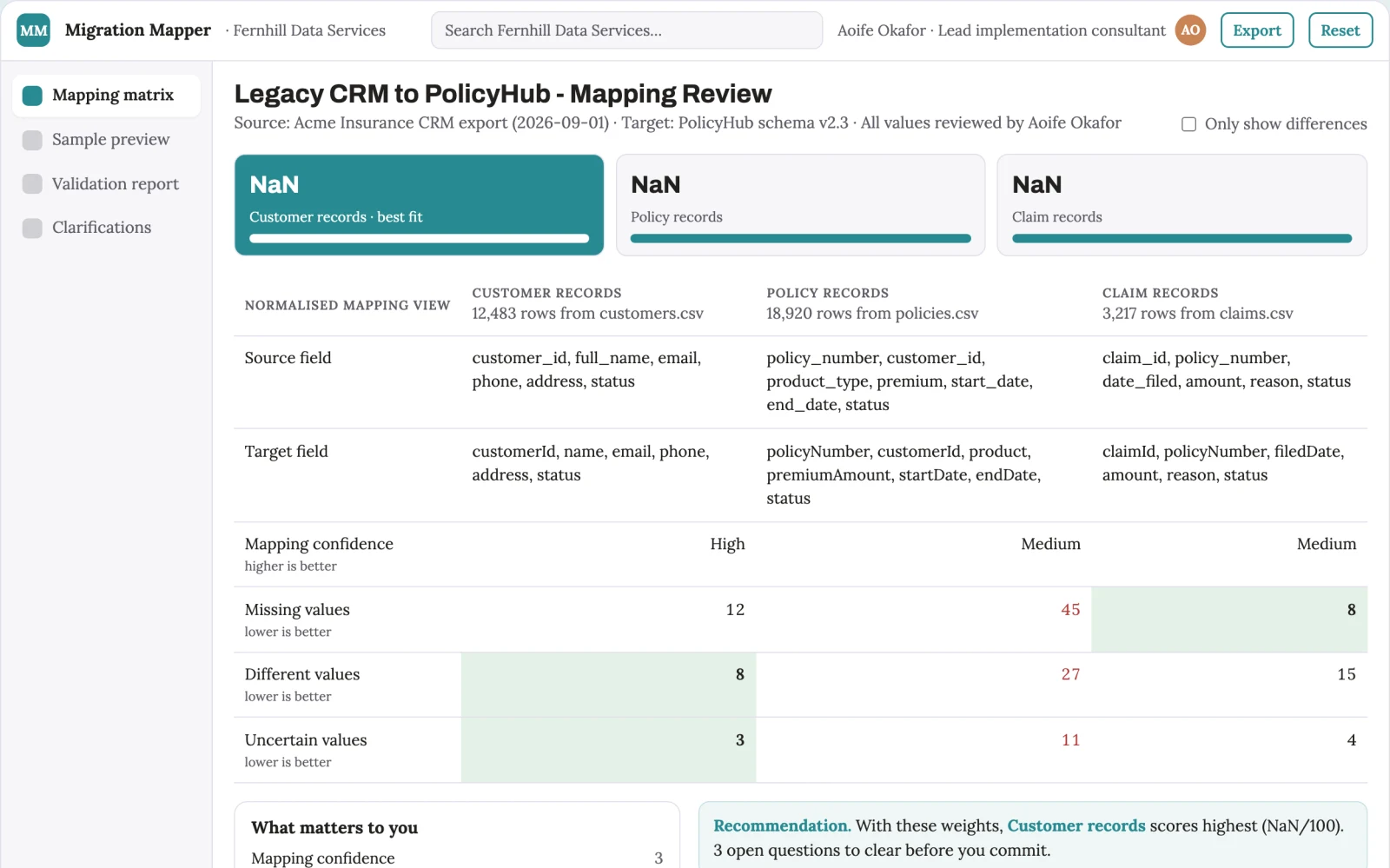Click the Recommendation summary text
1390x868 pixels.
click(1029, 838)
